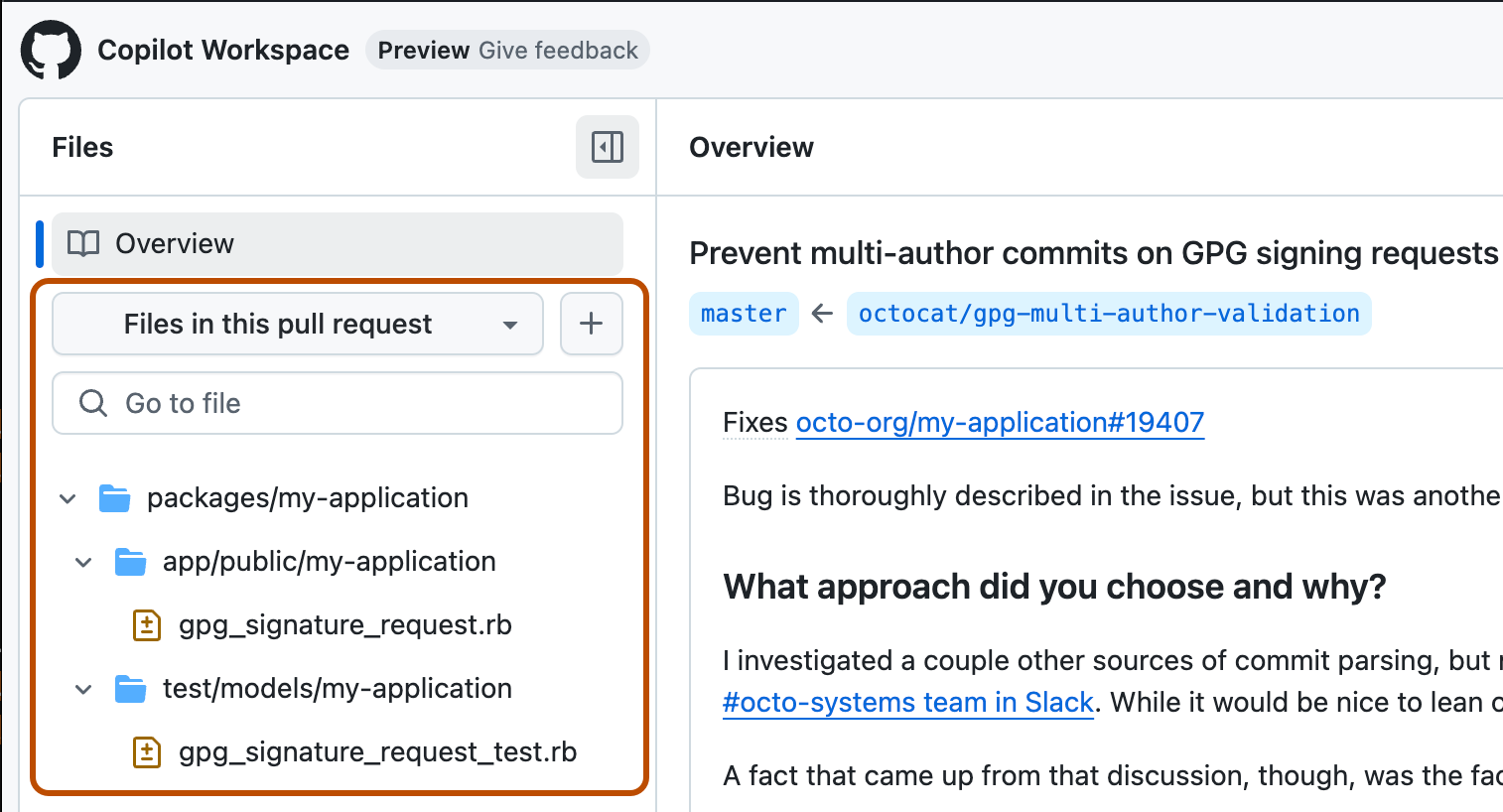Open gpg_signature_request_test.rb file
Image resolution: width=1503 pixels, height=812 pixels.
377,751
